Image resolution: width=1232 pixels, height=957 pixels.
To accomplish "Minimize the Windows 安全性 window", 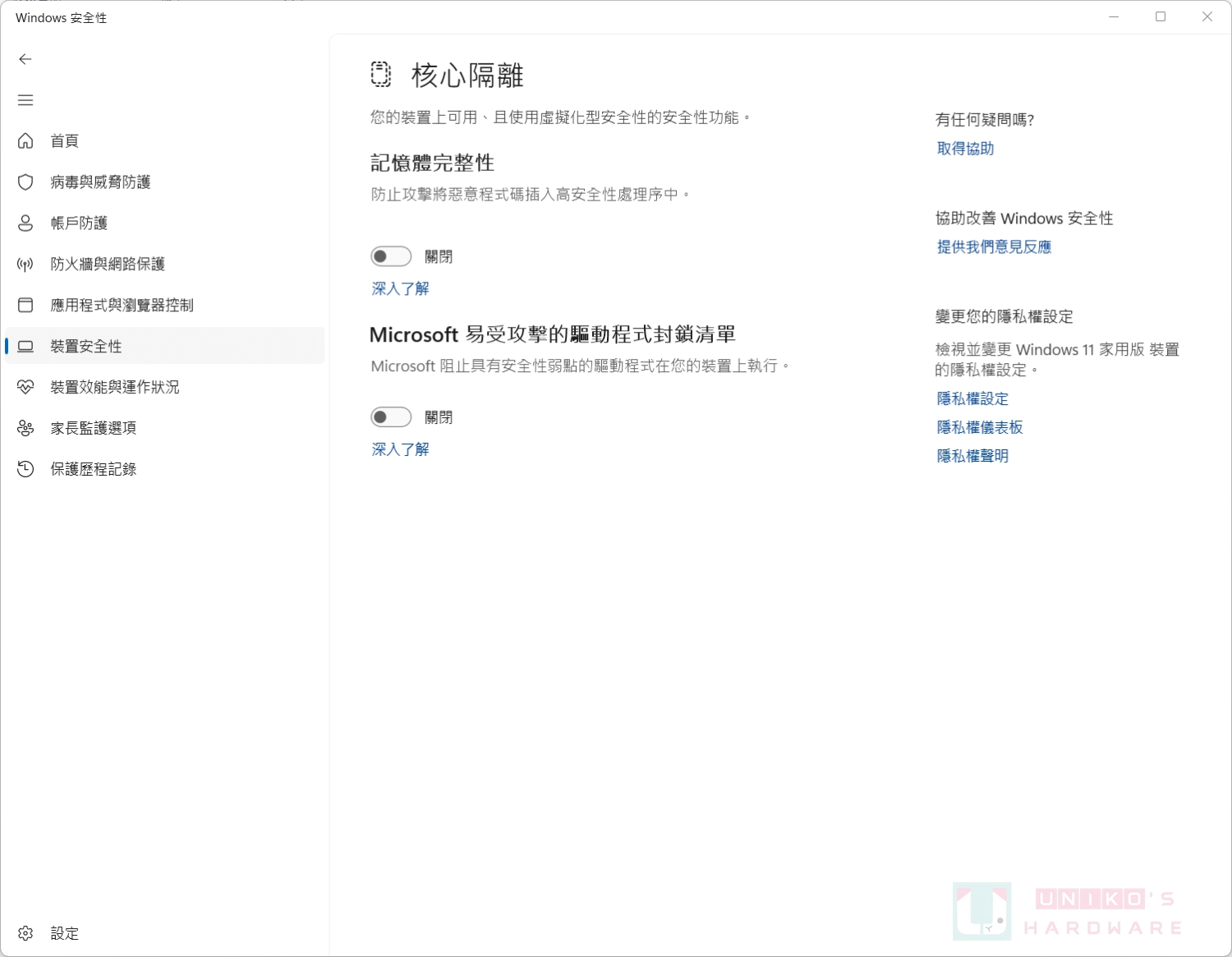I will point(1114,16).
